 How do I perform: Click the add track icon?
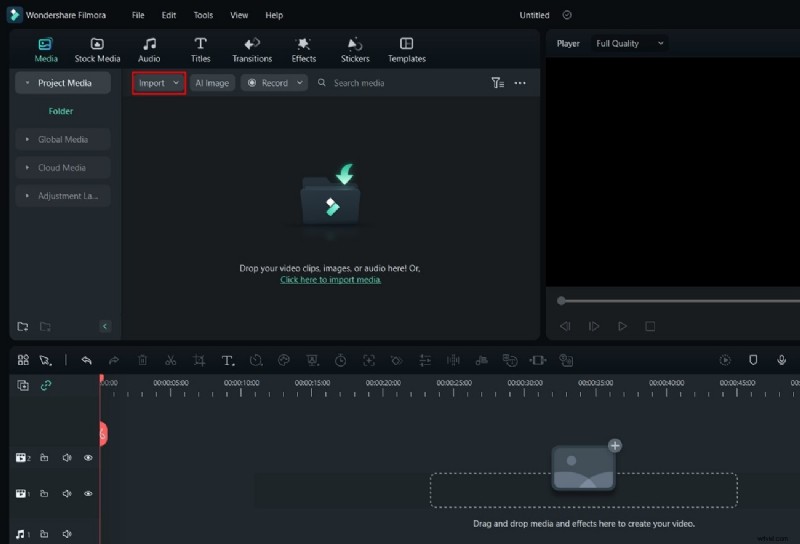coord(23,385)
